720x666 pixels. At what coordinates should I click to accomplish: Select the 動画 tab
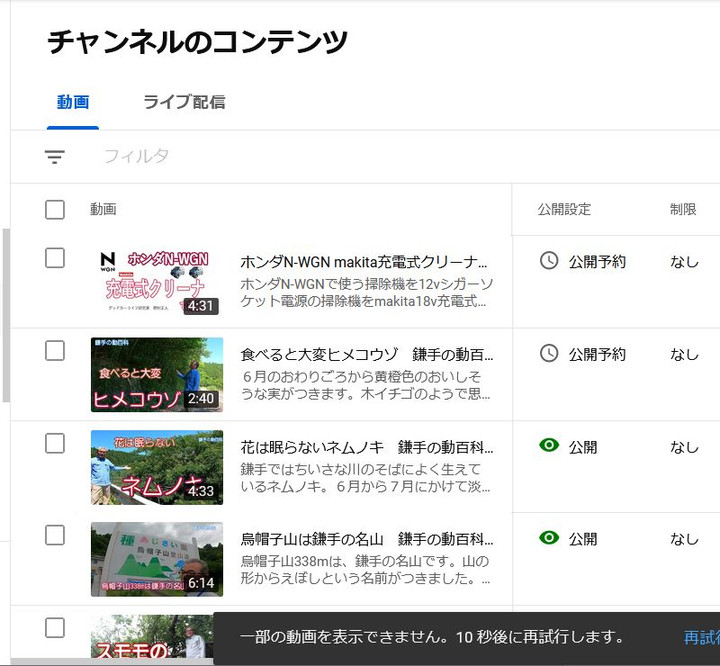point(73,102)
